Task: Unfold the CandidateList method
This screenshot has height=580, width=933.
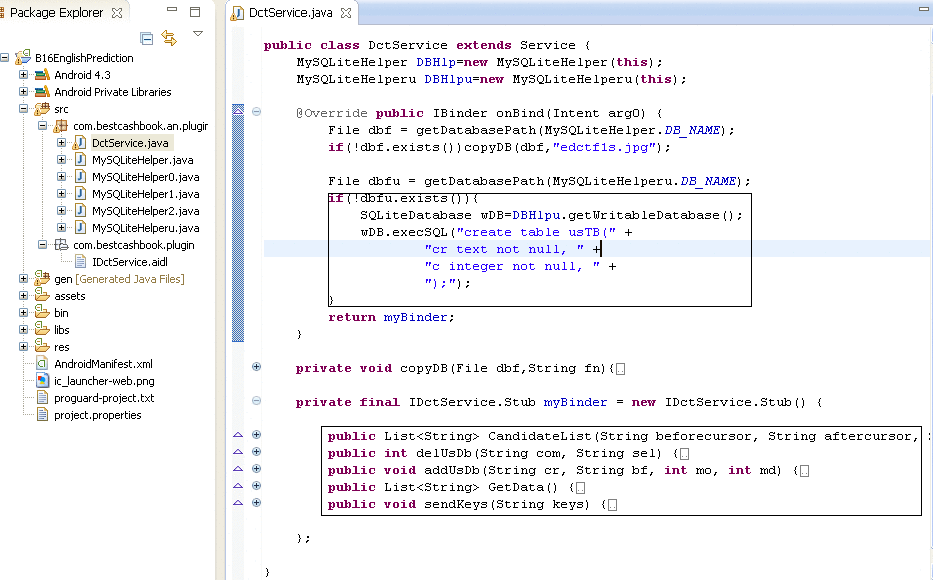Action: [x=256, y=434]
